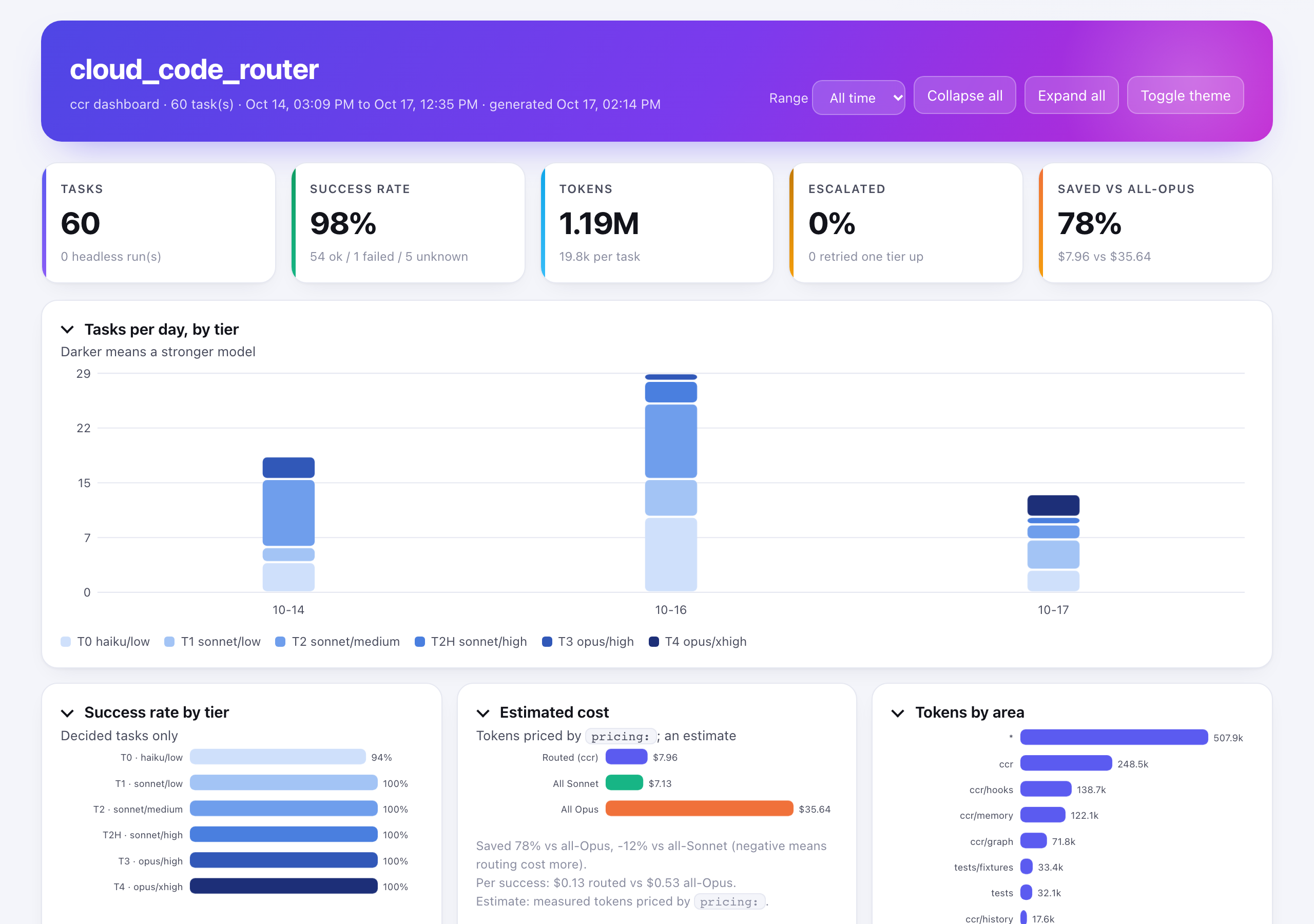Click the T0 · haiku/low 94% bar
Viewport: 1314px width, 924px height.
pyautogui.click(x=278, y=757)
